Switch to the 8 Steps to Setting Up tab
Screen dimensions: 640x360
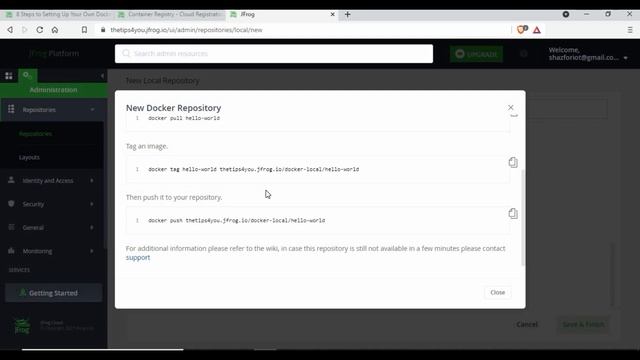pyautogui.click(x=59, y=14)
